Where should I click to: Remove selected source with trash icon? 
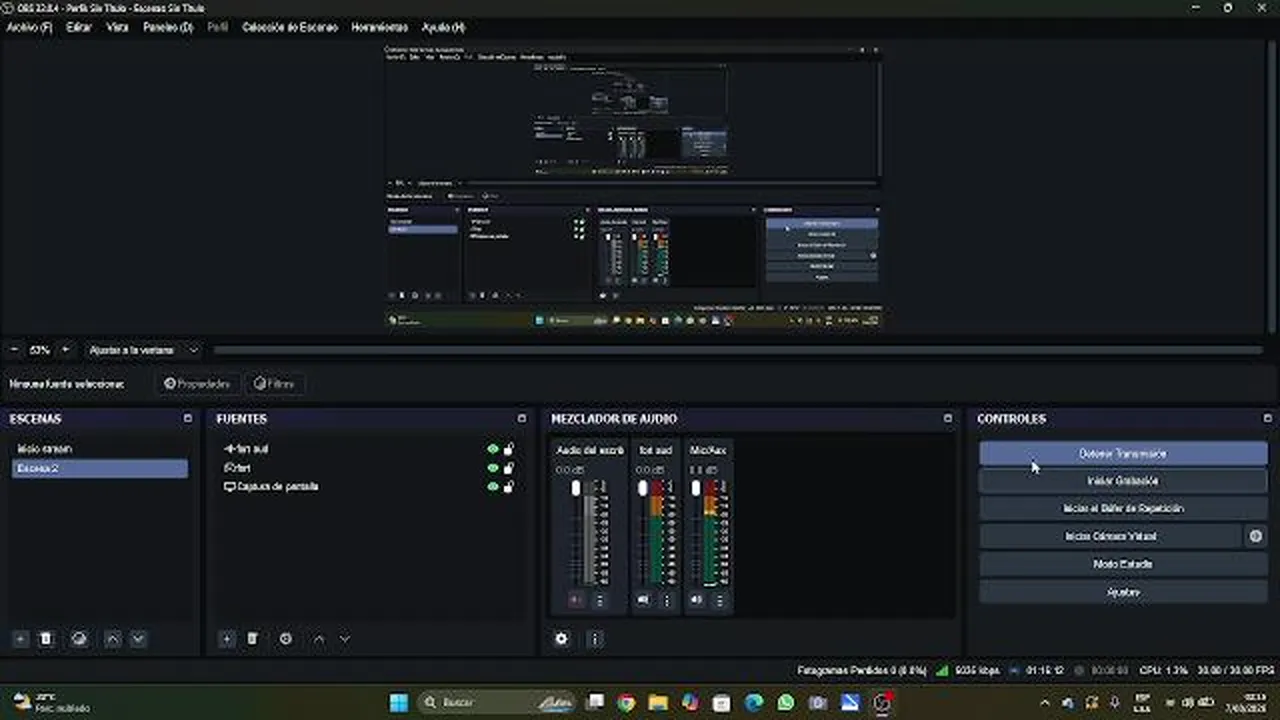tap(253, 638)
